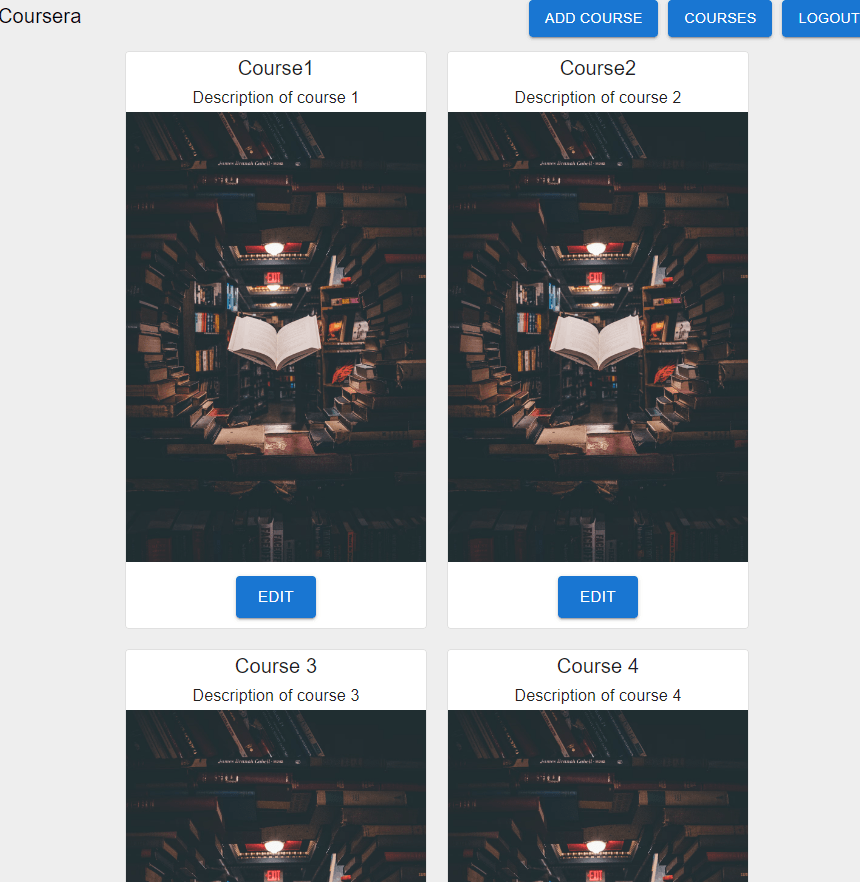Screen dimensions: 860x882
Task: Open the Course 4 card image
Action: pos(597,796)
